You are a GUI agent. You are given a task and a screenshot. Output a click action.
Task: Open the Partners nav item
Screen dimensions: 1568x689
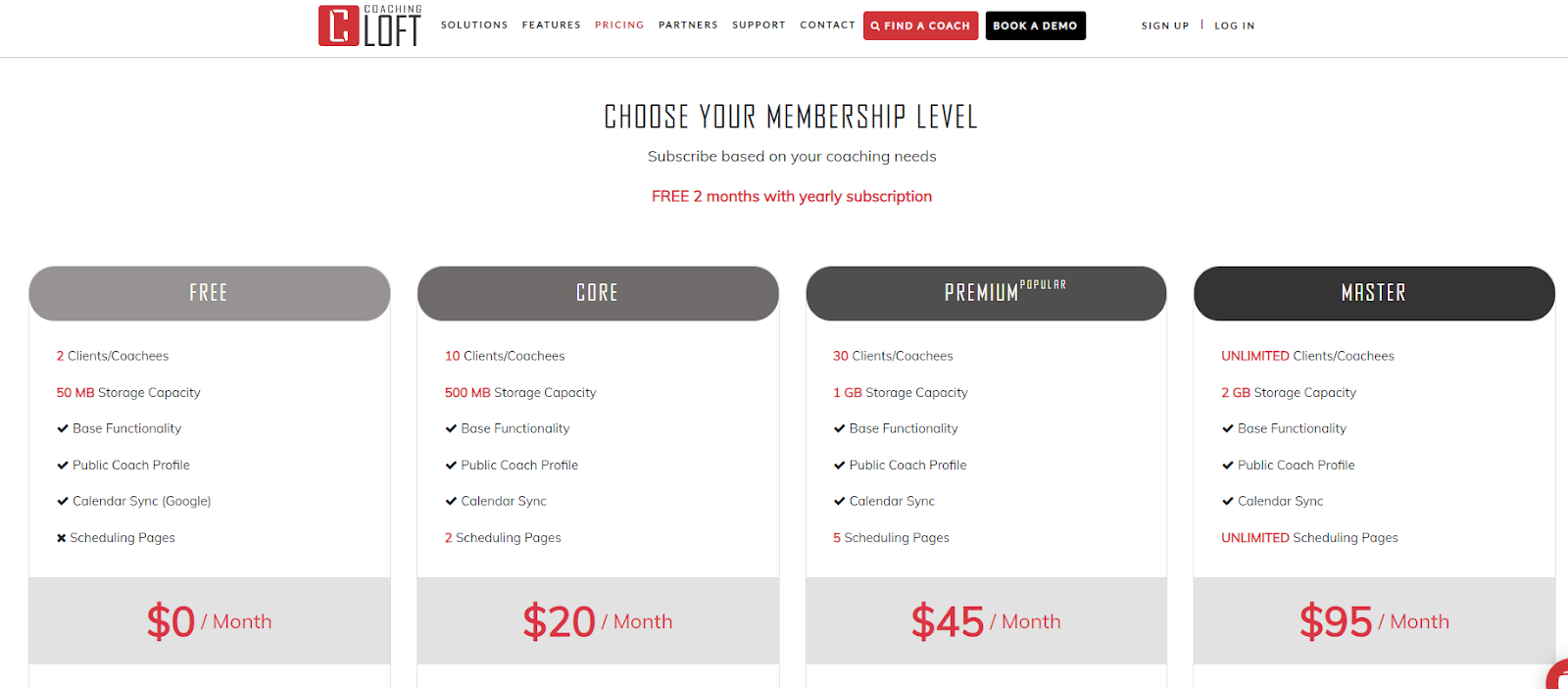(x=688, y=25)
